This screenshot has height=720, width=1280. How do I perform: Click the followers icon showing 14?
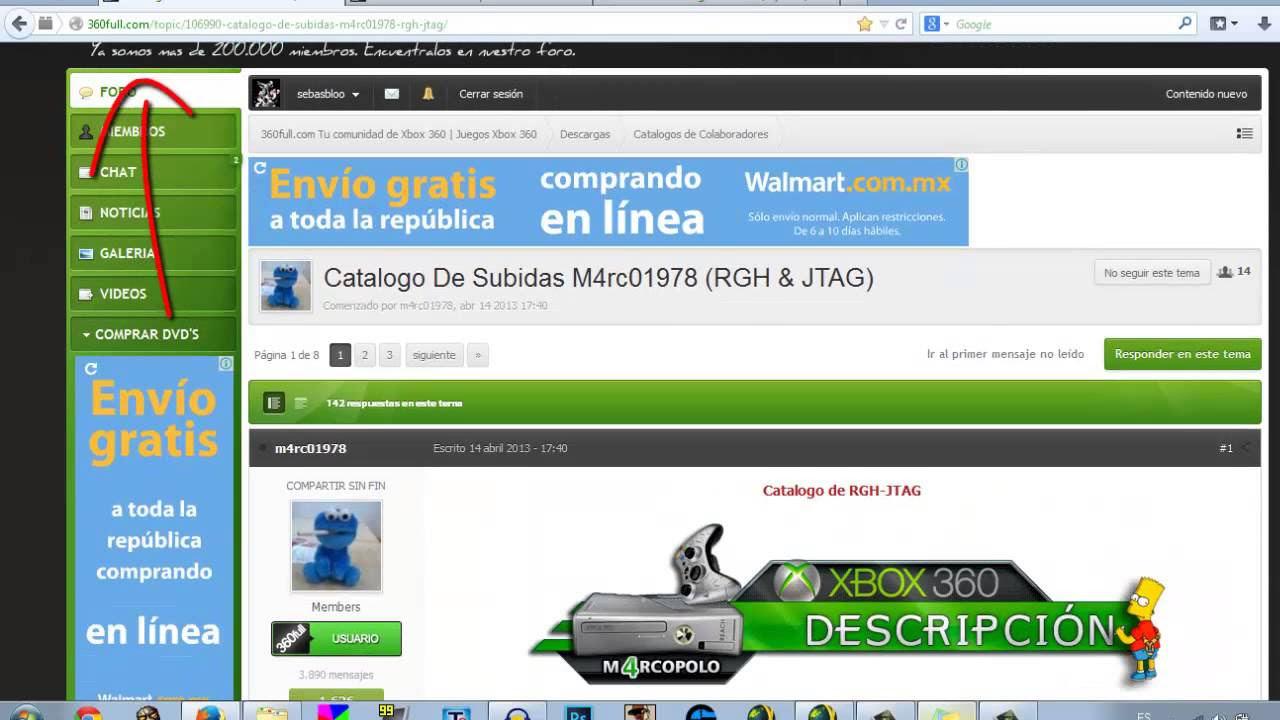pyautogui.click(x=1225, y=272)
